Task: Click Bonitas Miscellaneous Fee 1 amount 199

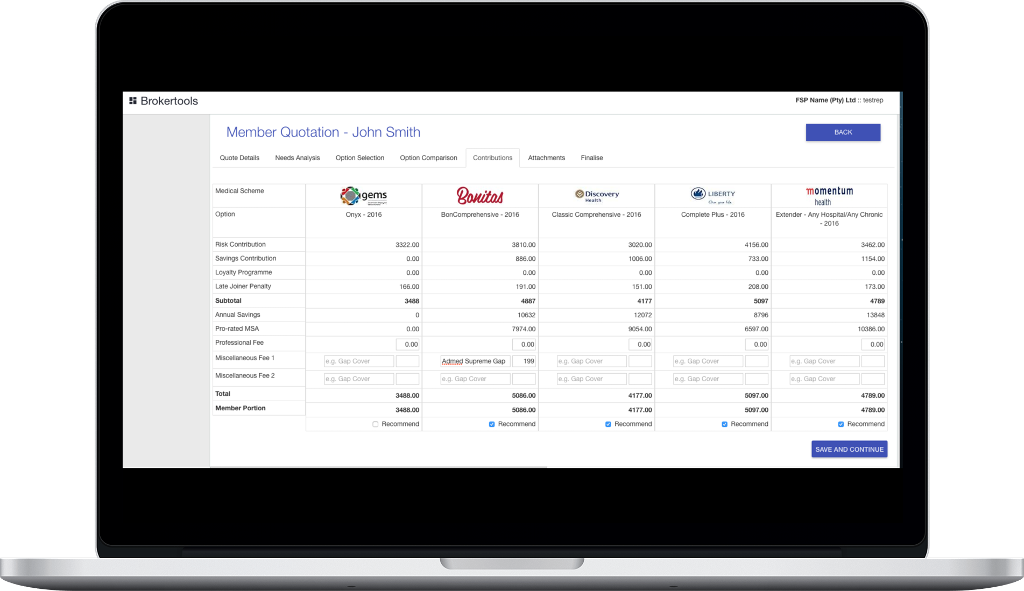Action: (524, 361)
